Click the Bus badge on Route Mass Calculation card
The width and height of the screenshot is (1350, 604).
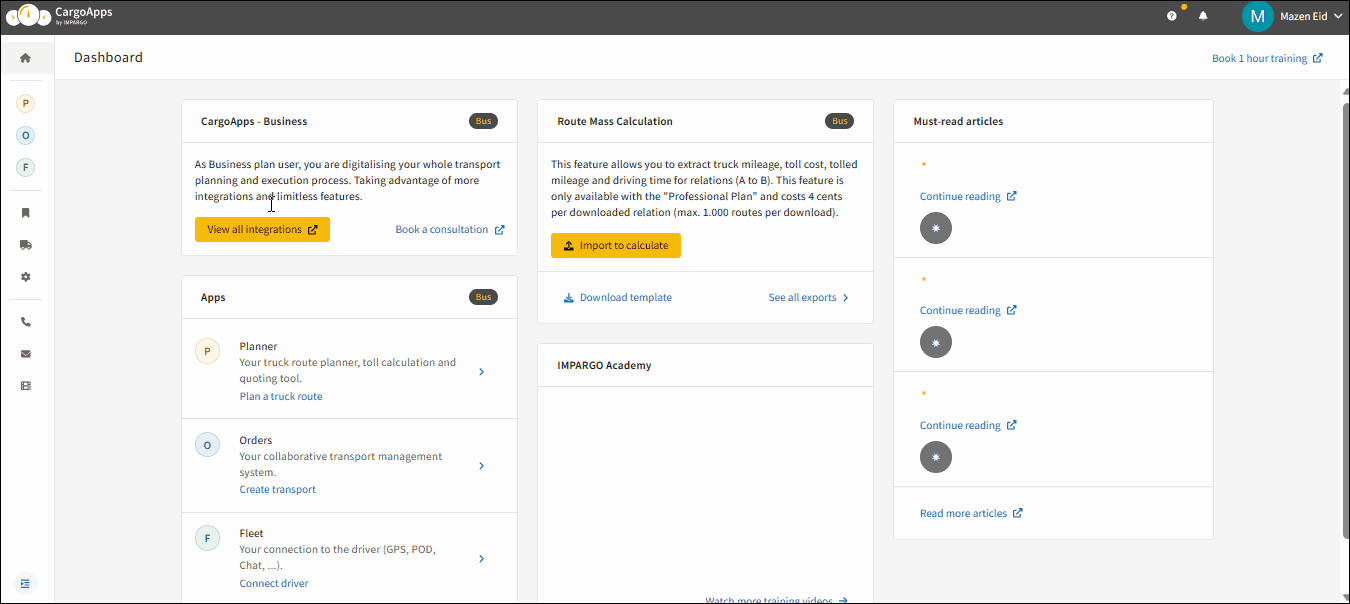click(x=840, y=121)
